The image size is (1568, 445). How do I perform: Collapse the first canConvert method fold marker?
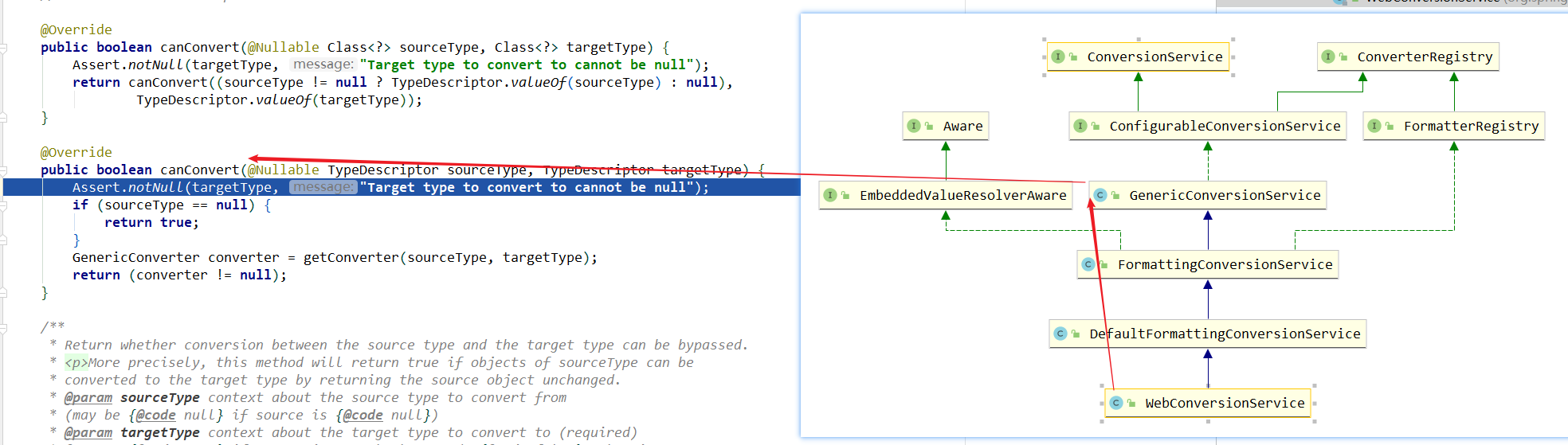3,48
